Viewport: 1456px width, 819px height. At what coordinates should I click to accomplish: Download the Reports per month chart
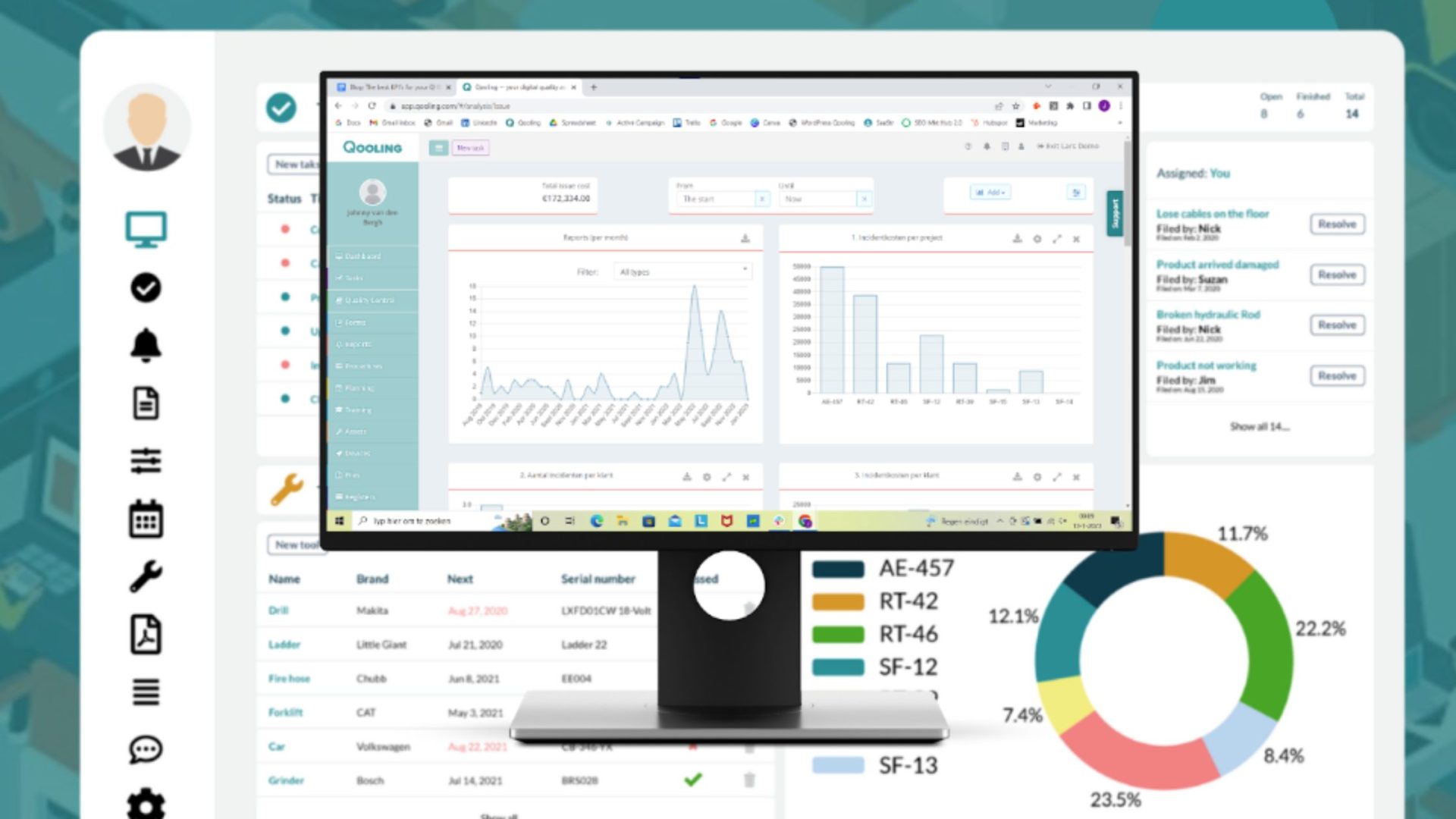click(745, 238)
